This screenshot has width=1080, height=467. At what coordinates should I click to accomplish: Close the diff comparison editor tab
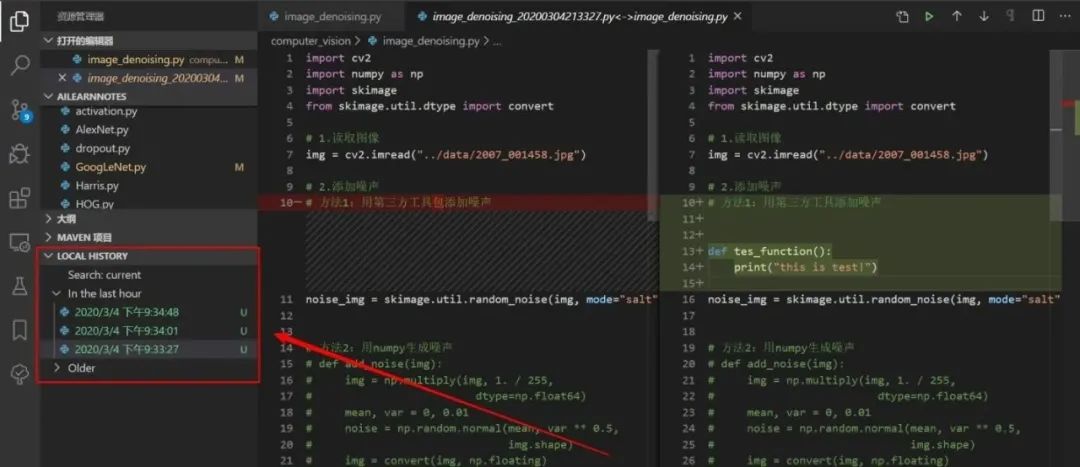738,17
